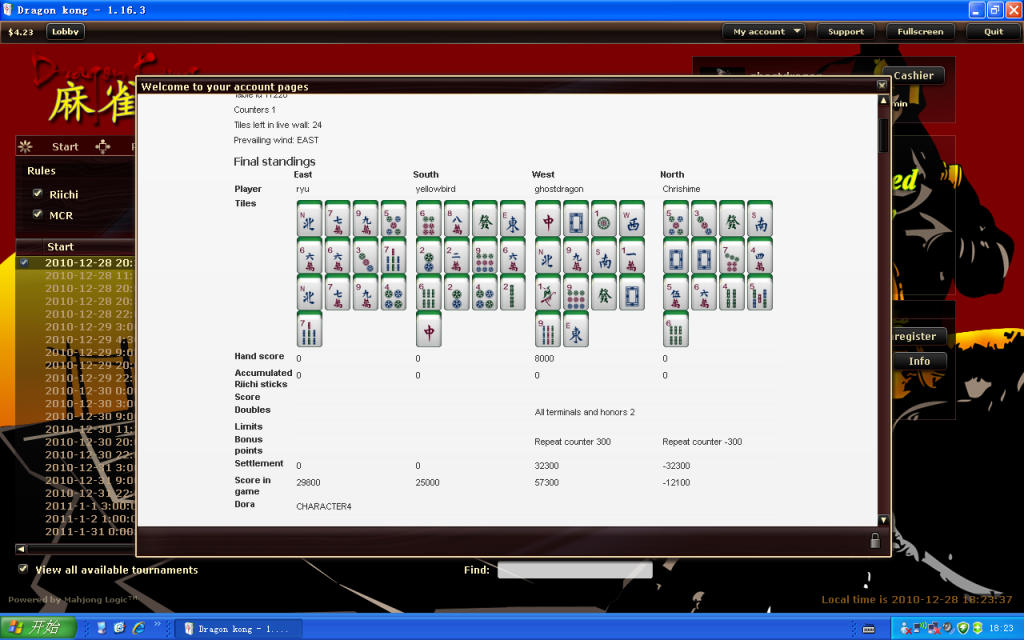The width and height of the screenshot is (1024, 640).
Task: Click Chrishime's 7-dot tile
Action: click(732, 256)
